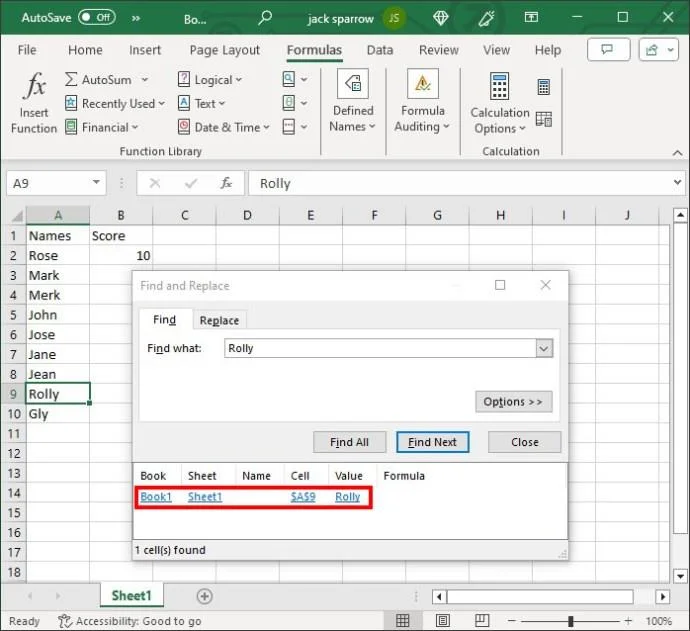690x631 pixels.
Task: Click the search magnifier in title bar
Action: pyautogui.click(x=265, y=17)
